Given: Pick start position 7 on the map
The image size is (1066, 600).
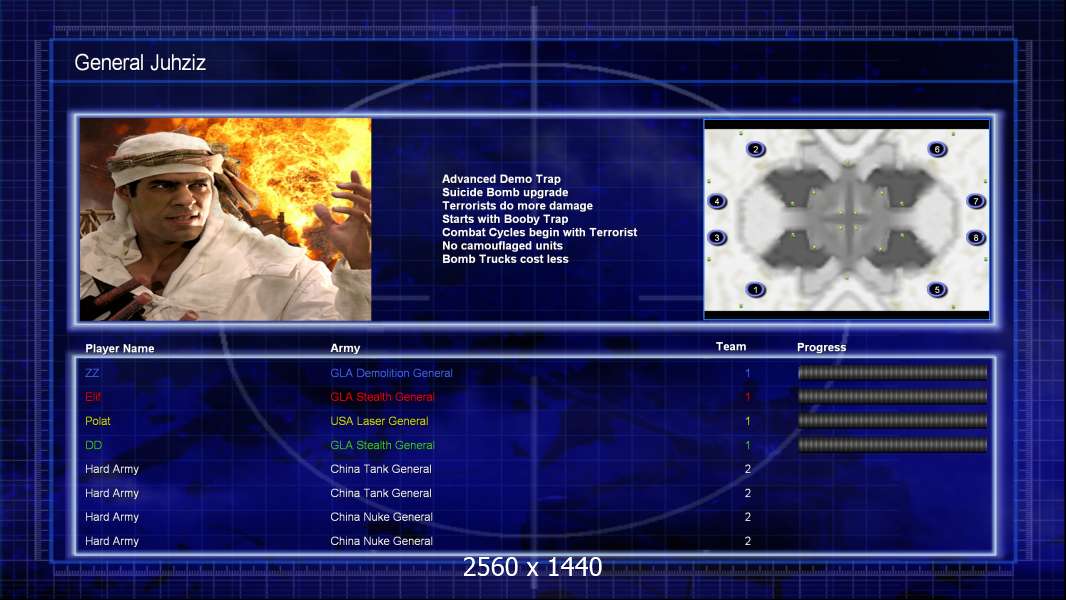Looking at the screenshot, I should (x=976, y=201).
